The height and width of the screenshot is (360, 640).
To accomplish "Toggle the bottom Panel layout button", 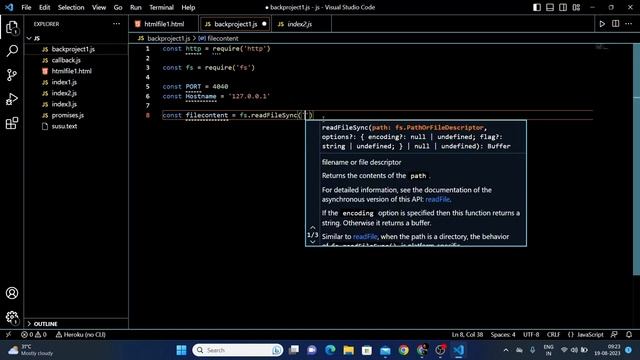I will 550,7.
